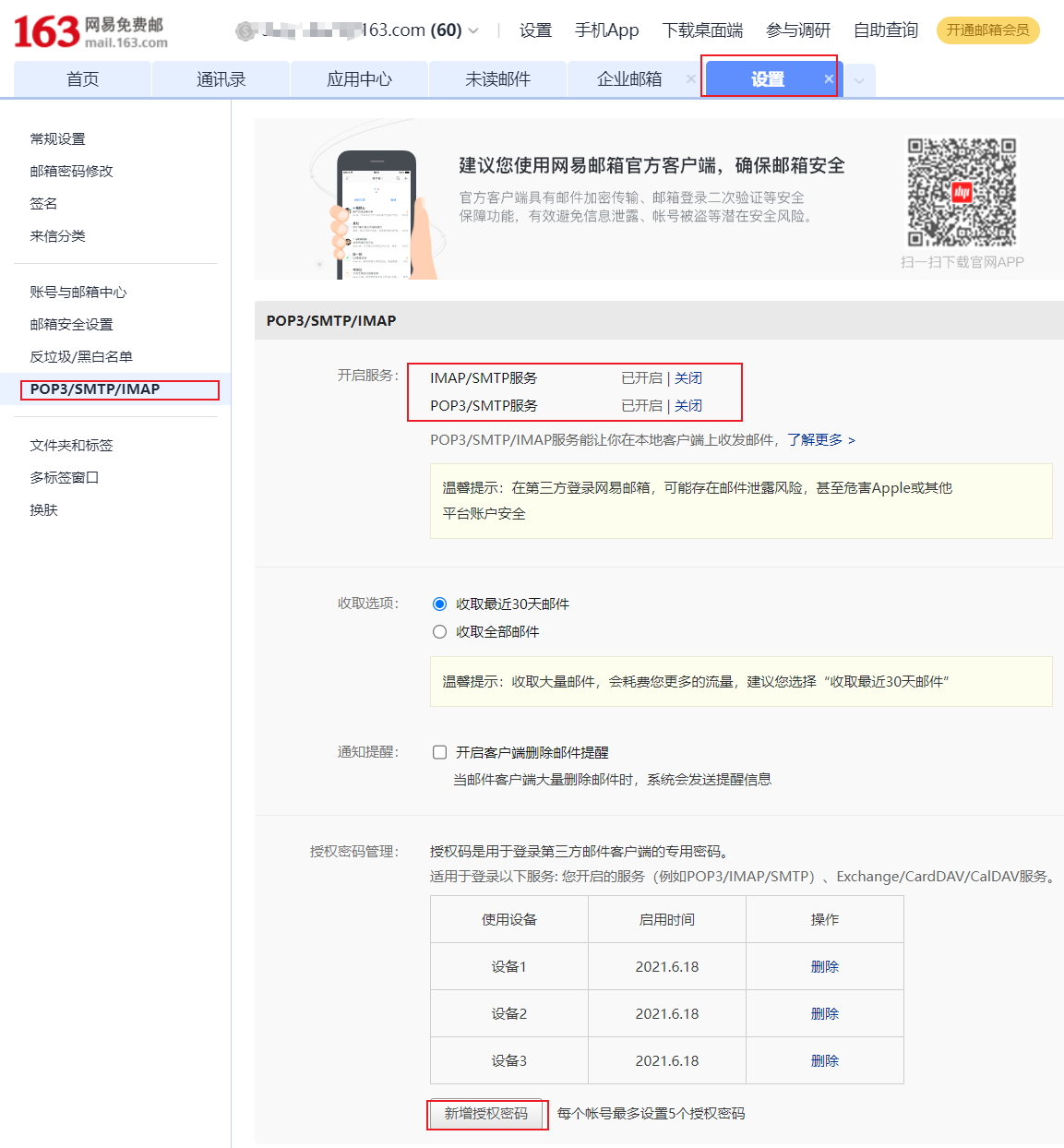Open the 未读邮件 tab
The image size is (1064, 1148).
pos(497,78)
